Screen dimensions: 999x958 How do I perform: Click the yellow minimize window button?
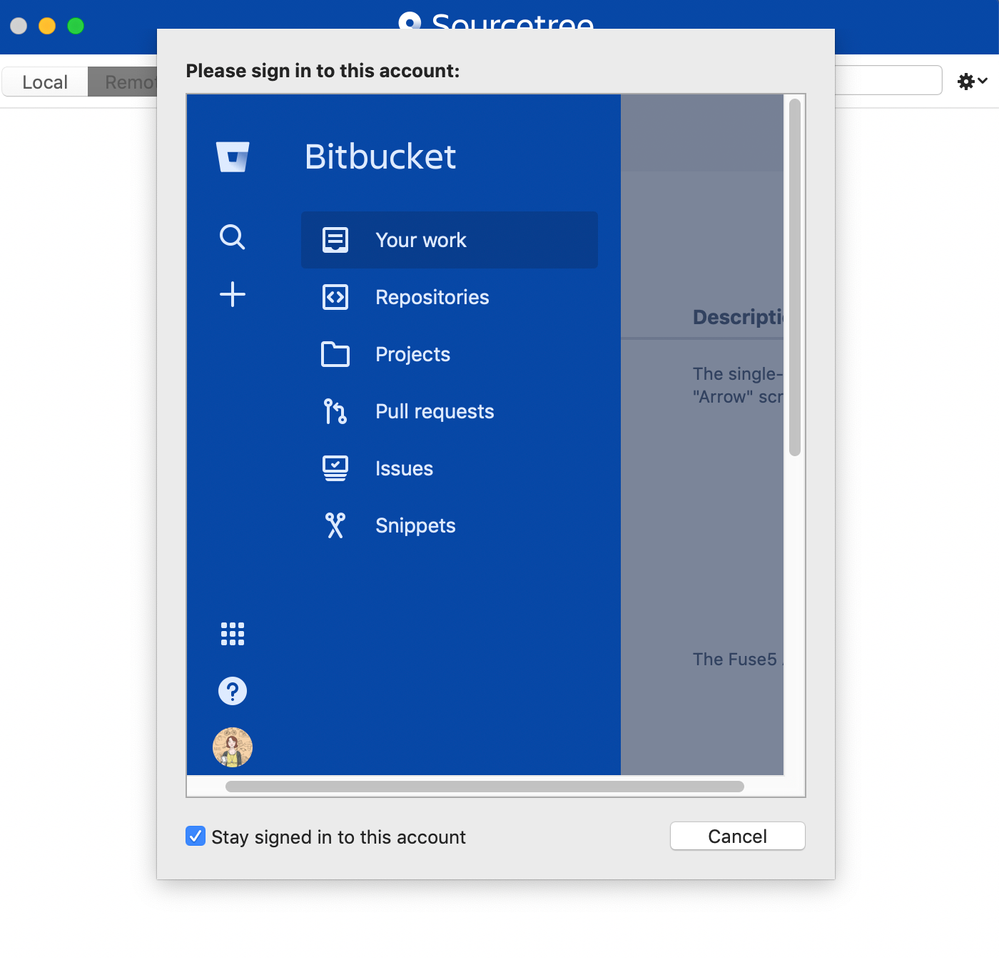click(47, 26)
